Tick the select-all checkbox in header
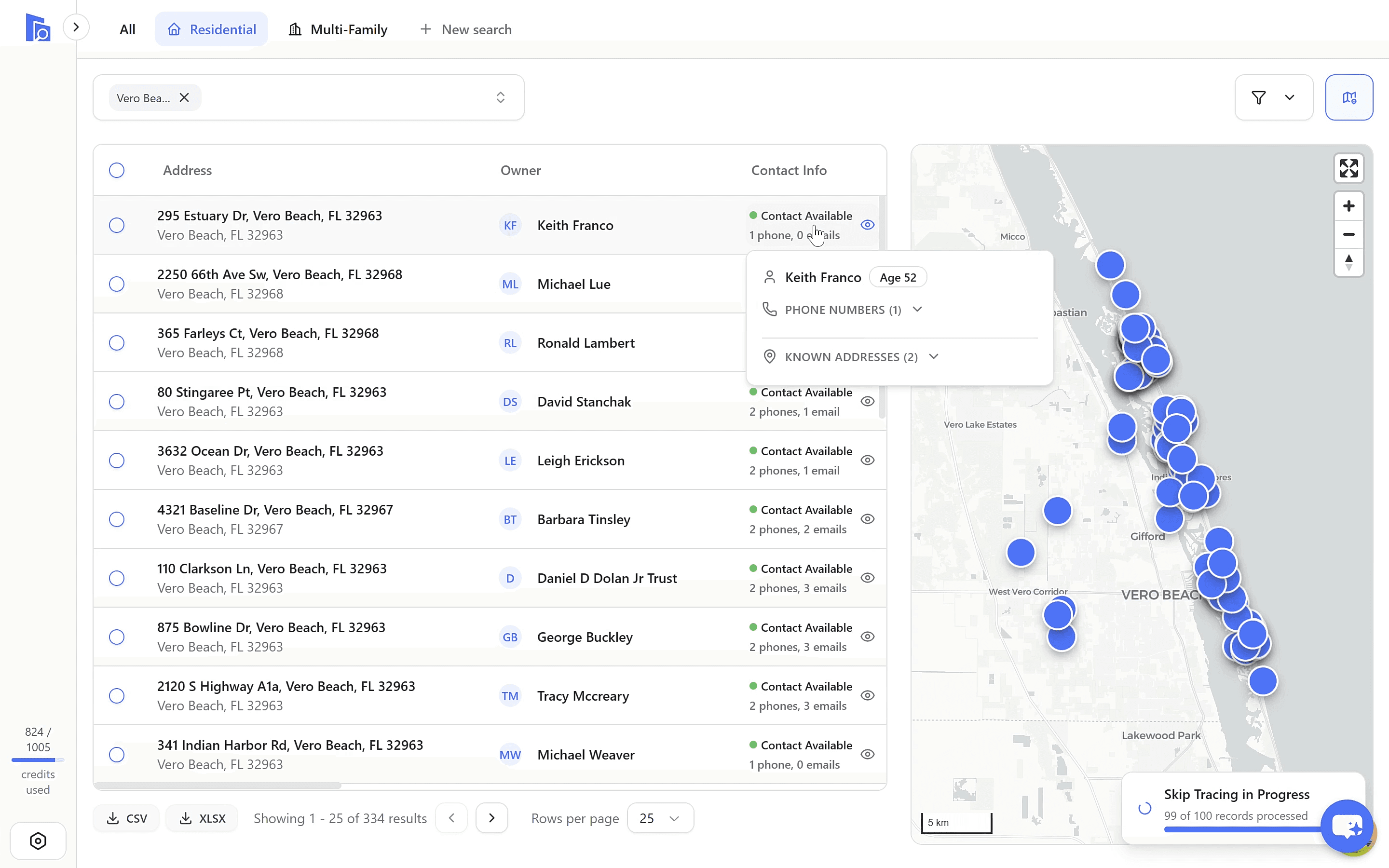The image size is (1389, 868). coord(117,171)
